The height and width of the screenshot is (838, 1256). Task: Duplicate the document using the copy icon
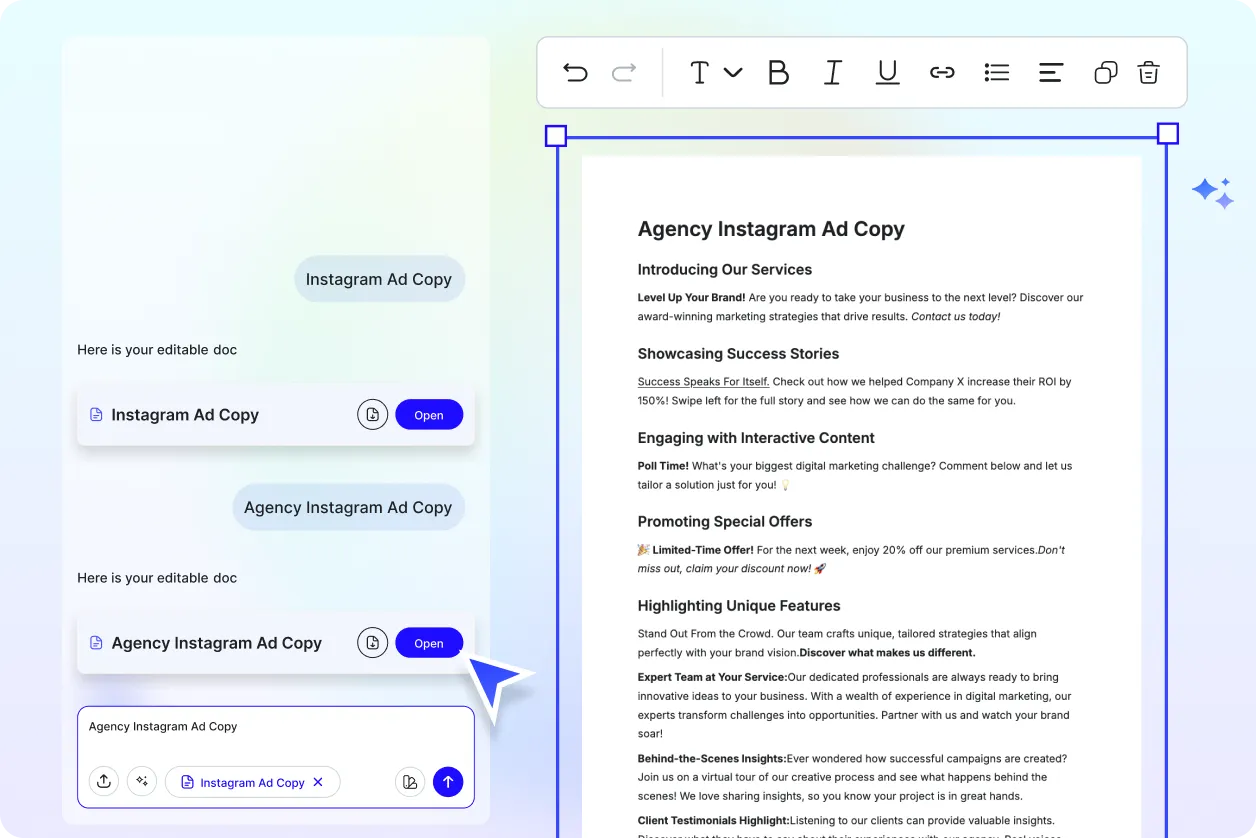[1105, 72]
